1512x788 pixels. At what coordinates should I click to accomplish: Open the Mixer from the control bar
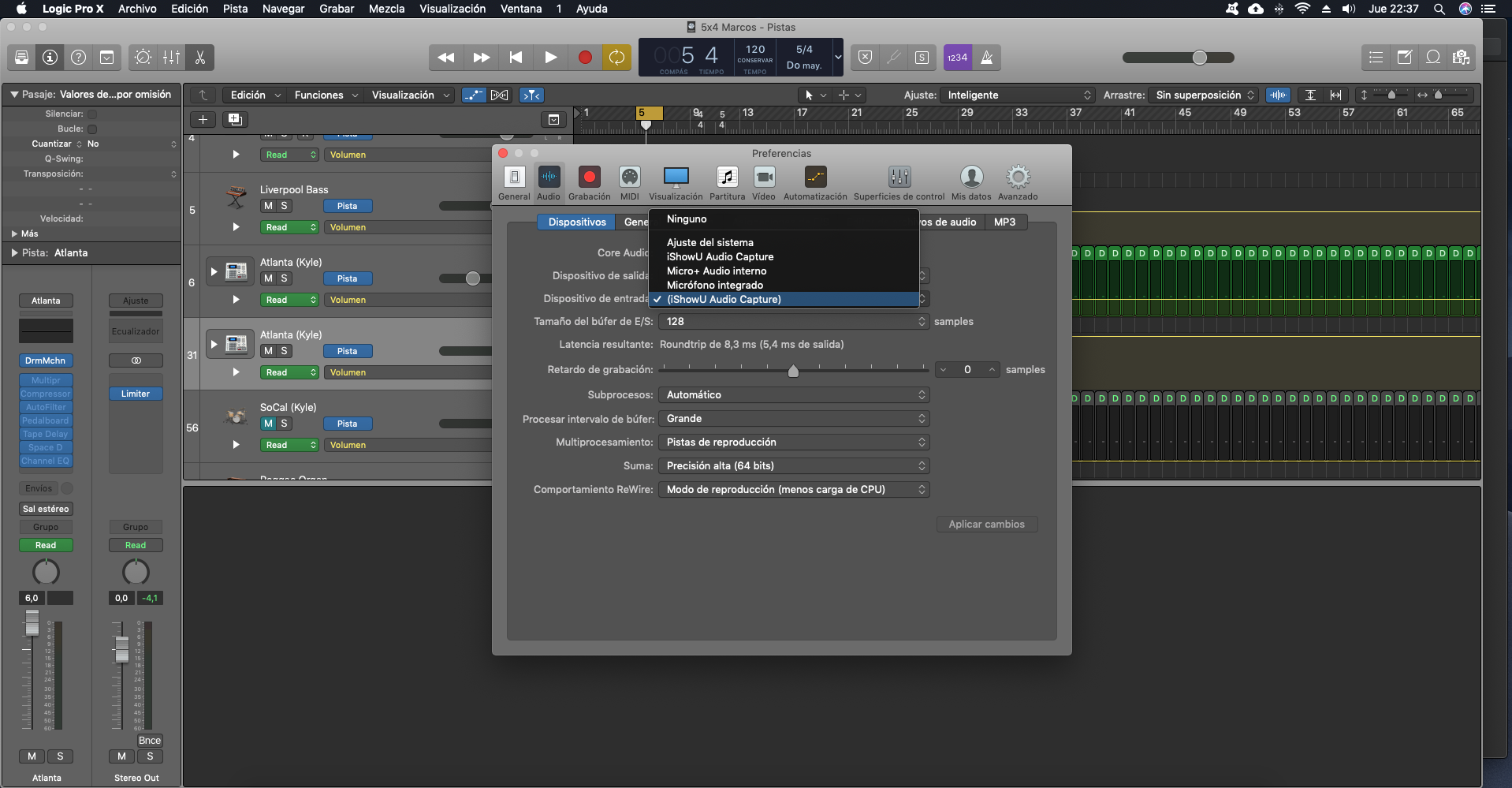click(x=171, y=58)
